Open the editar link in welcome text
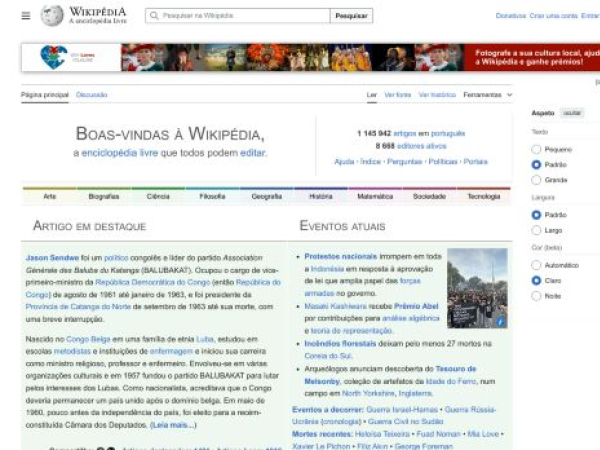 253,153
